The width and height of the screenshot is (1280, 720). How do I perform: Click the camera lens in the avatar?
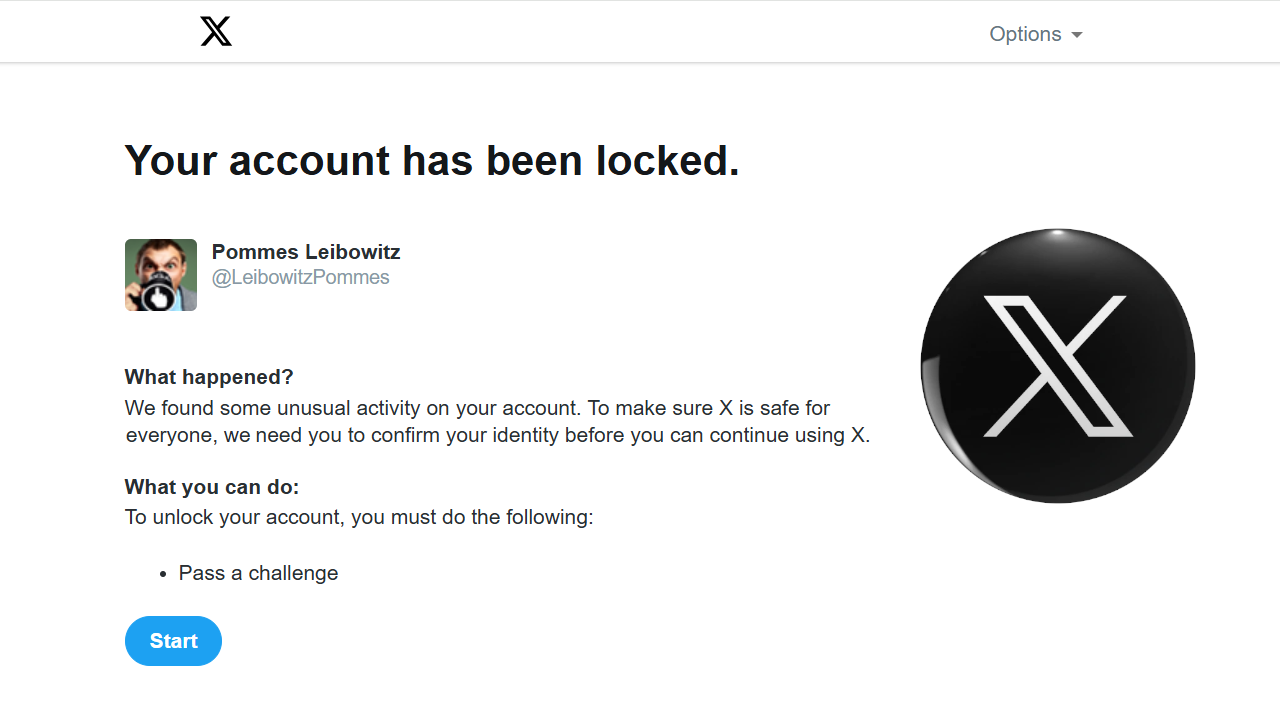pos(157,297)
